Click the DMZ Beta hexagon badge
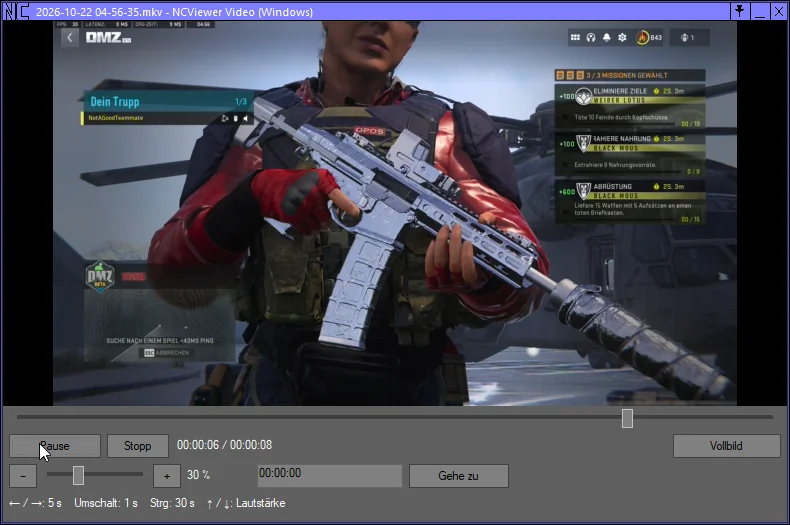 (x=100, y=276)
